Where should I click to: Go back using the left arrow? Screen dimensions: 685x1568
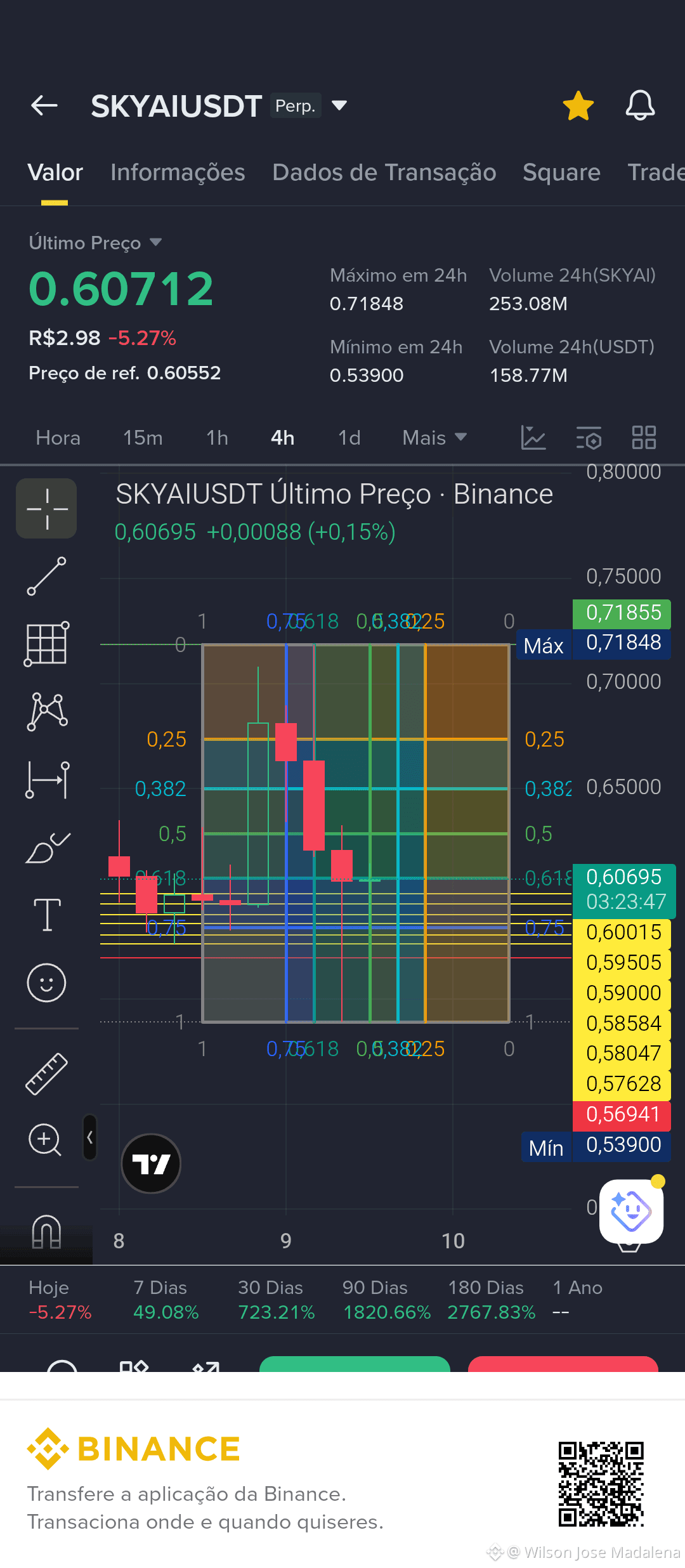click(x=44, y=105)
